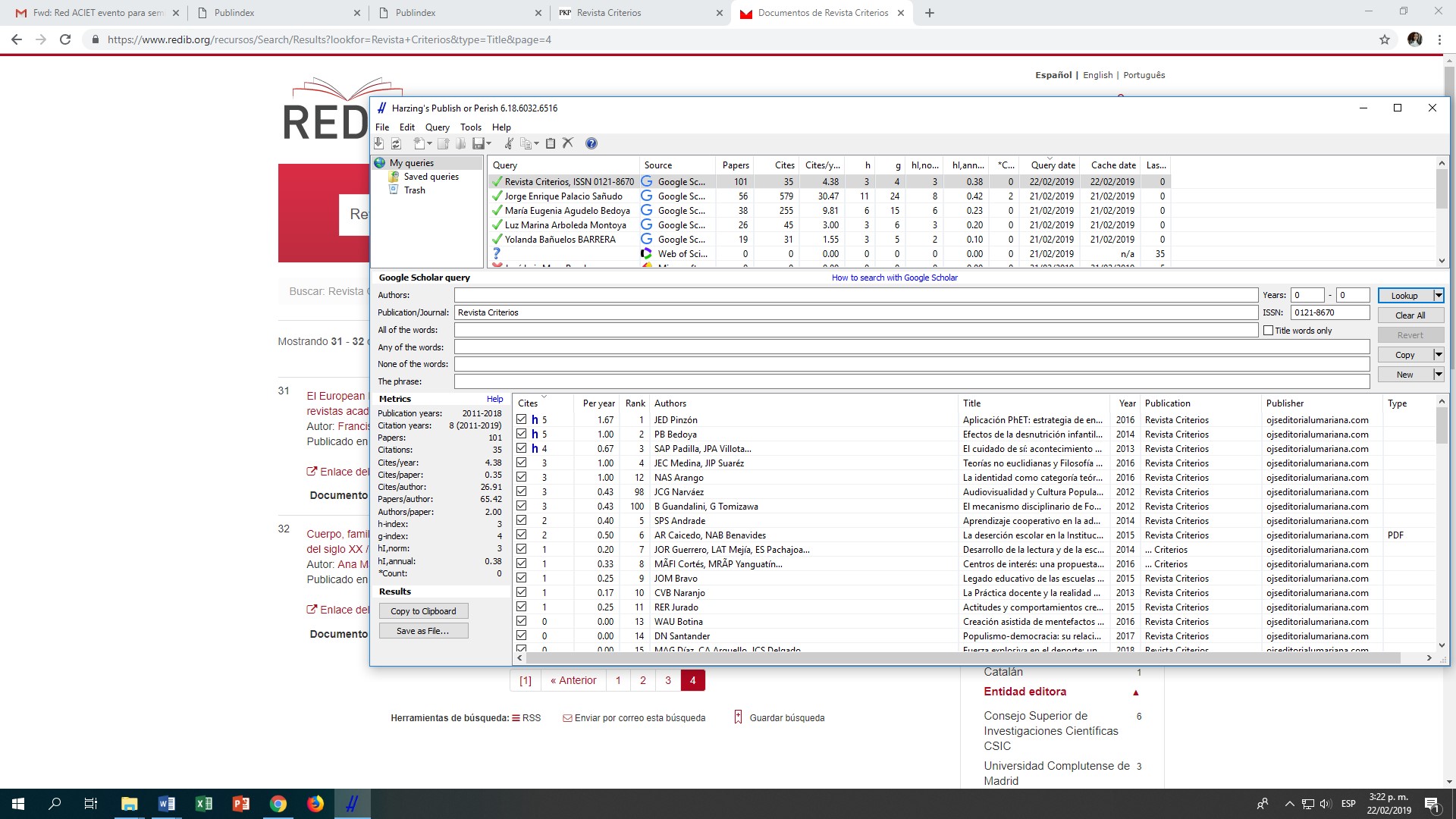Click the Help question mark toolbar icon
Screen dimensions: 1456x819
(591, 143)
